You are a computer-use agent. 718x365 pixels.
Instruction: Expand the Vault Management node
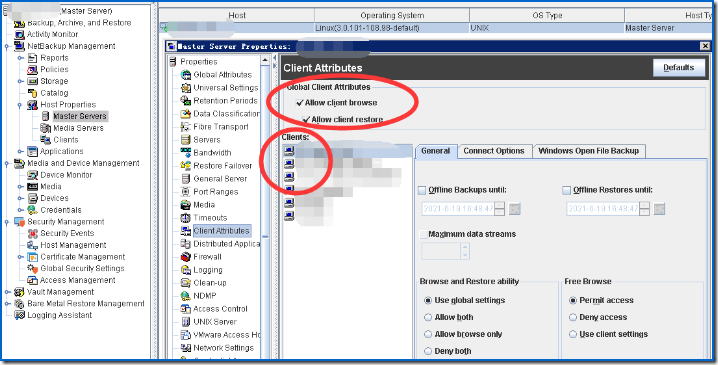(x=6, y=292)
